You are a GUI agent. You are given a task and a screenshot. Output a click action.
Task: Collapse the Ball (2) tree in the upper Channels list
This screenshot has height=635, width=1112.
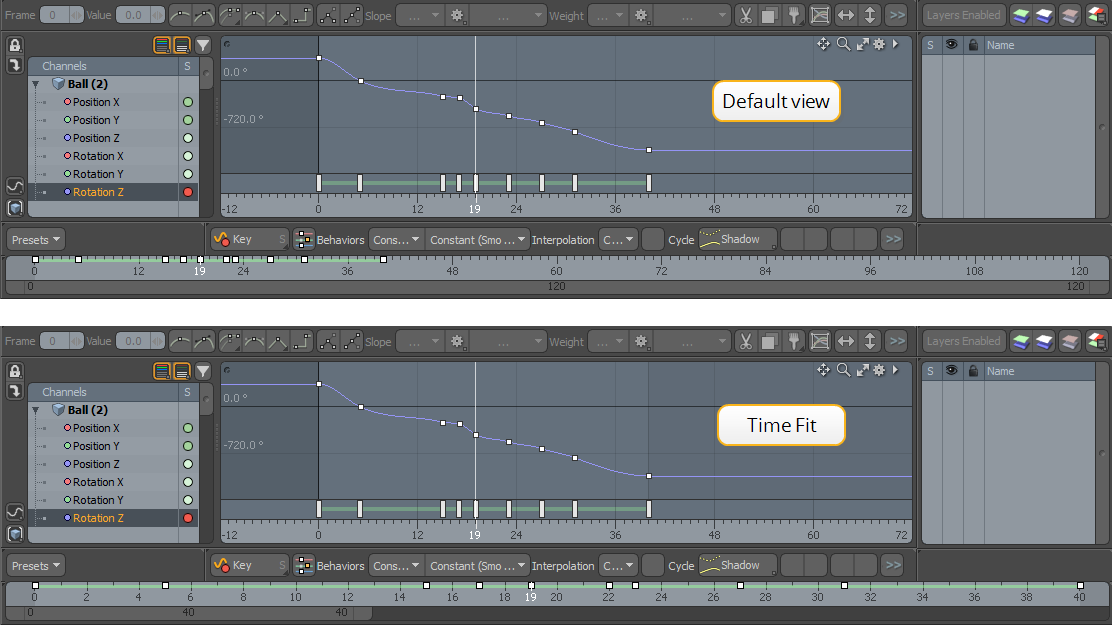pos(37,84)
